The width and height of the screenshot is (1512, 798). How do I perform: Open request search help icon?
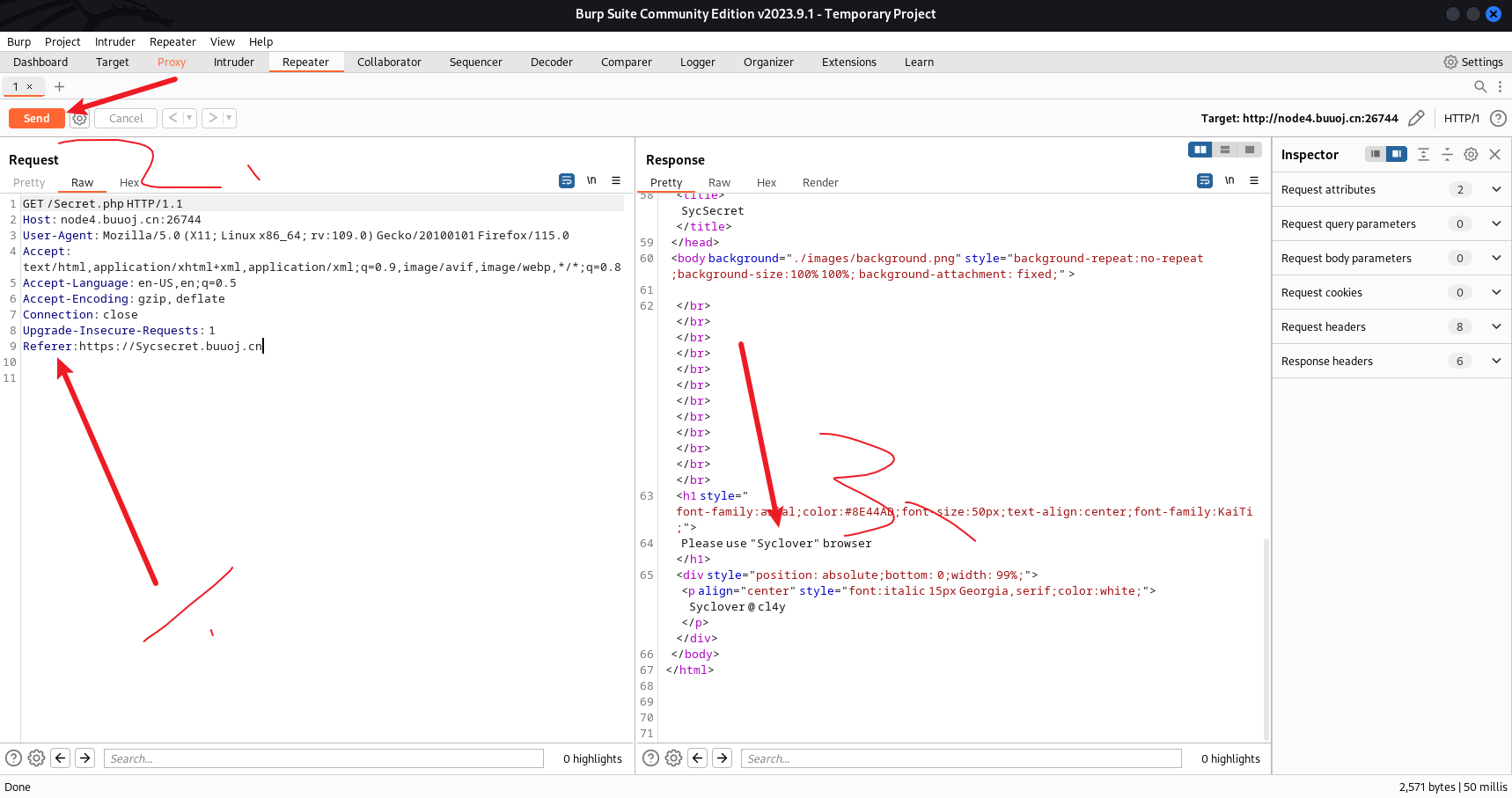click(13, 758)
